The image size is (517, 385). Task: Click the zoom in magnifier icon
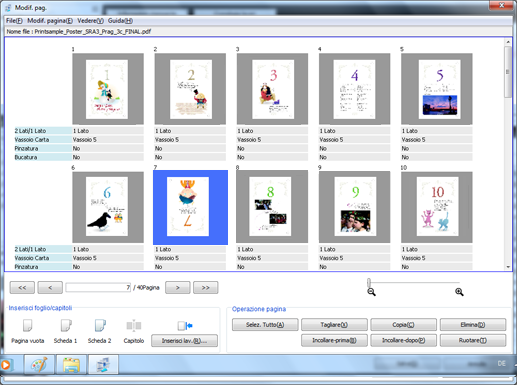coord(459,292)
